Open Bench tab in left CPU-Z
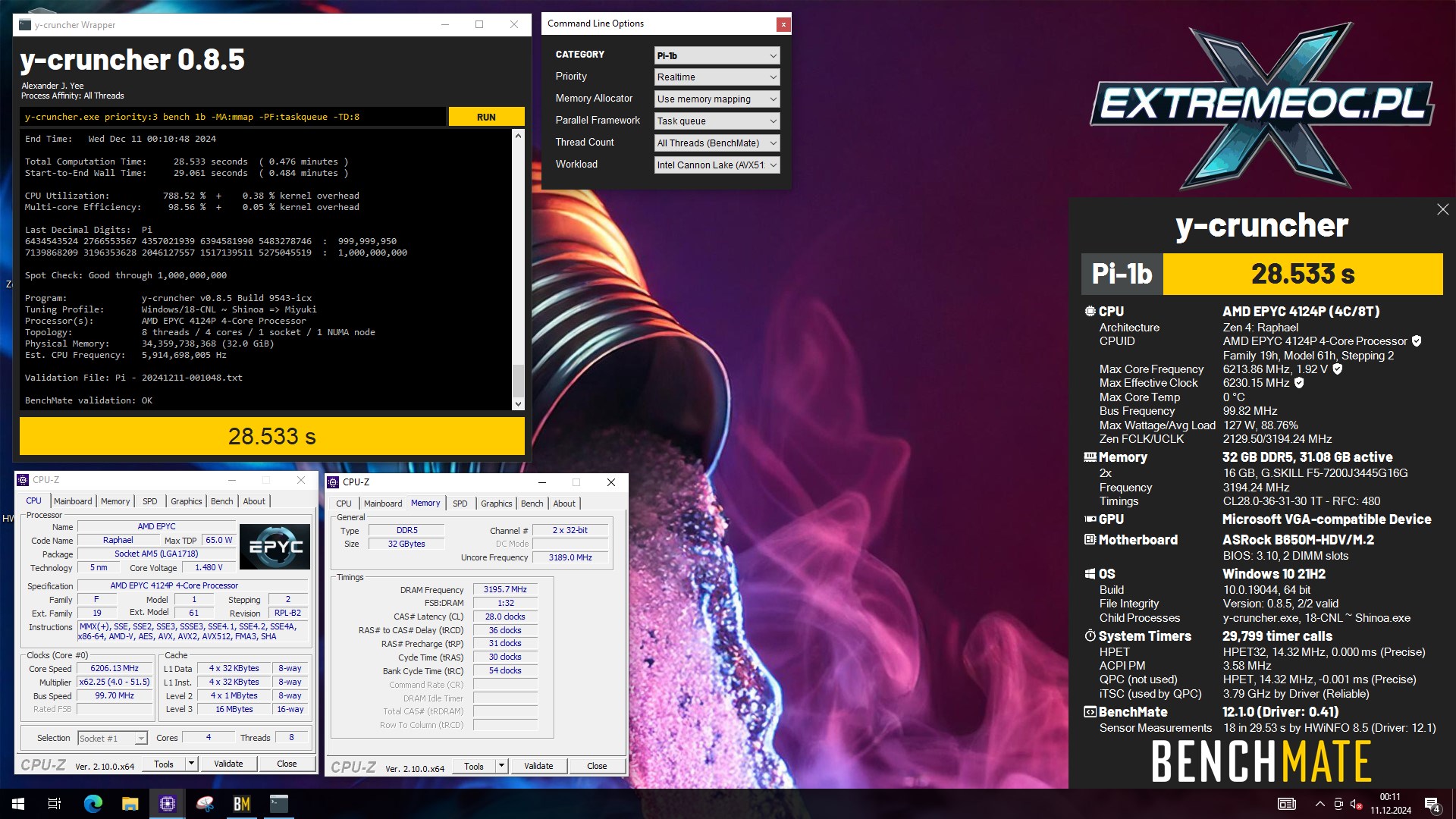 (x=221, y=501)
